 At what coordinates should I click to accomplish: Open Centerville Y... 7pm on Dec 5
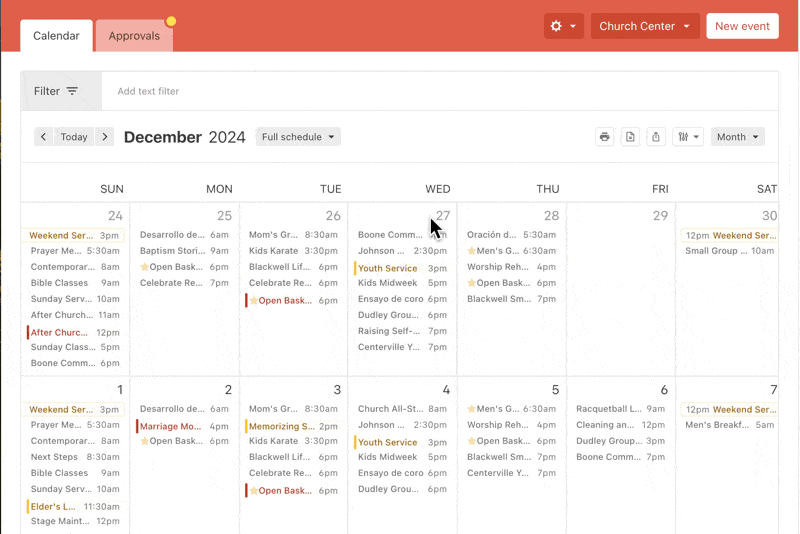(x=511, y=473)
